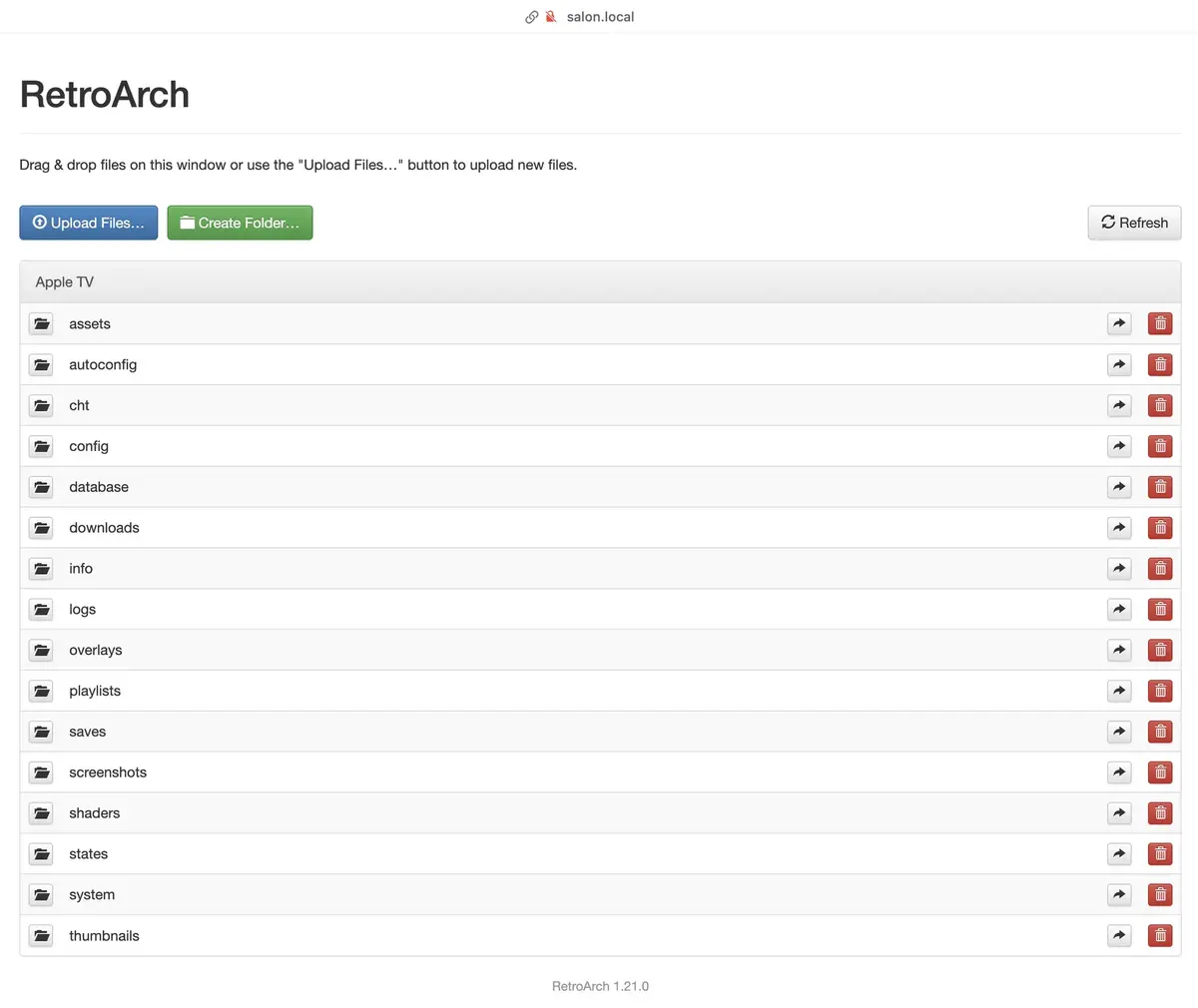Click the download arrow for the config folder
Screen dimensions: 1198x1008
[1119, 446]
